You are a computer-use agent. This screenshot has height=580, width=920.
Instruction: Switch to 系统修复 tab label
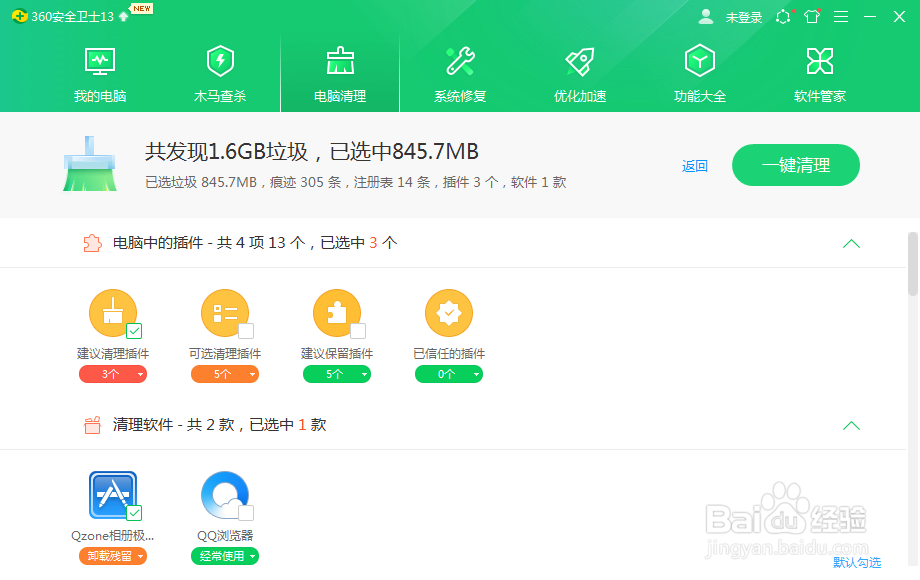[460, 96]
